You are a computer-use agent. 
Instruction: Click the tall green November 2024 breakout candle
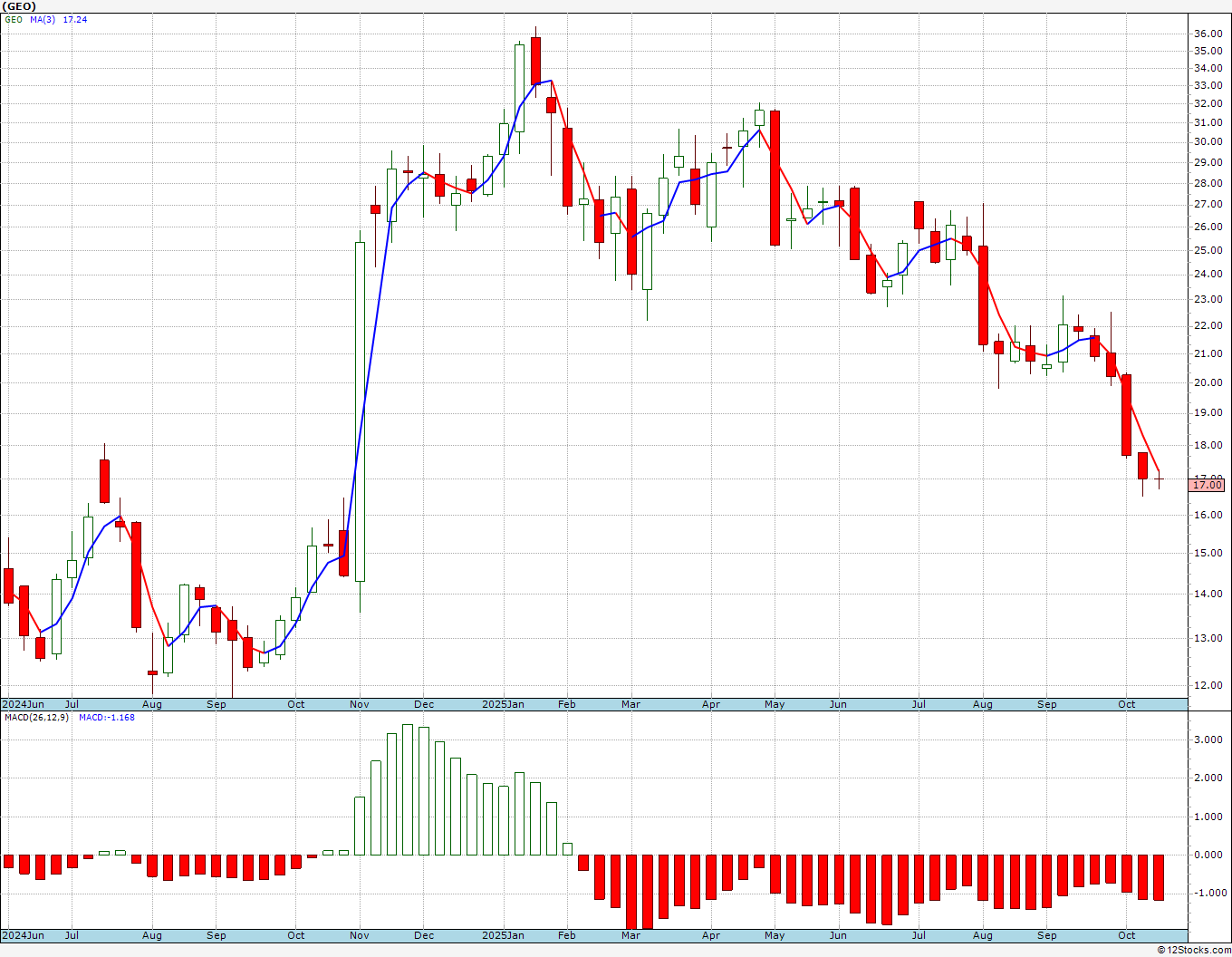tap(360, 411)
